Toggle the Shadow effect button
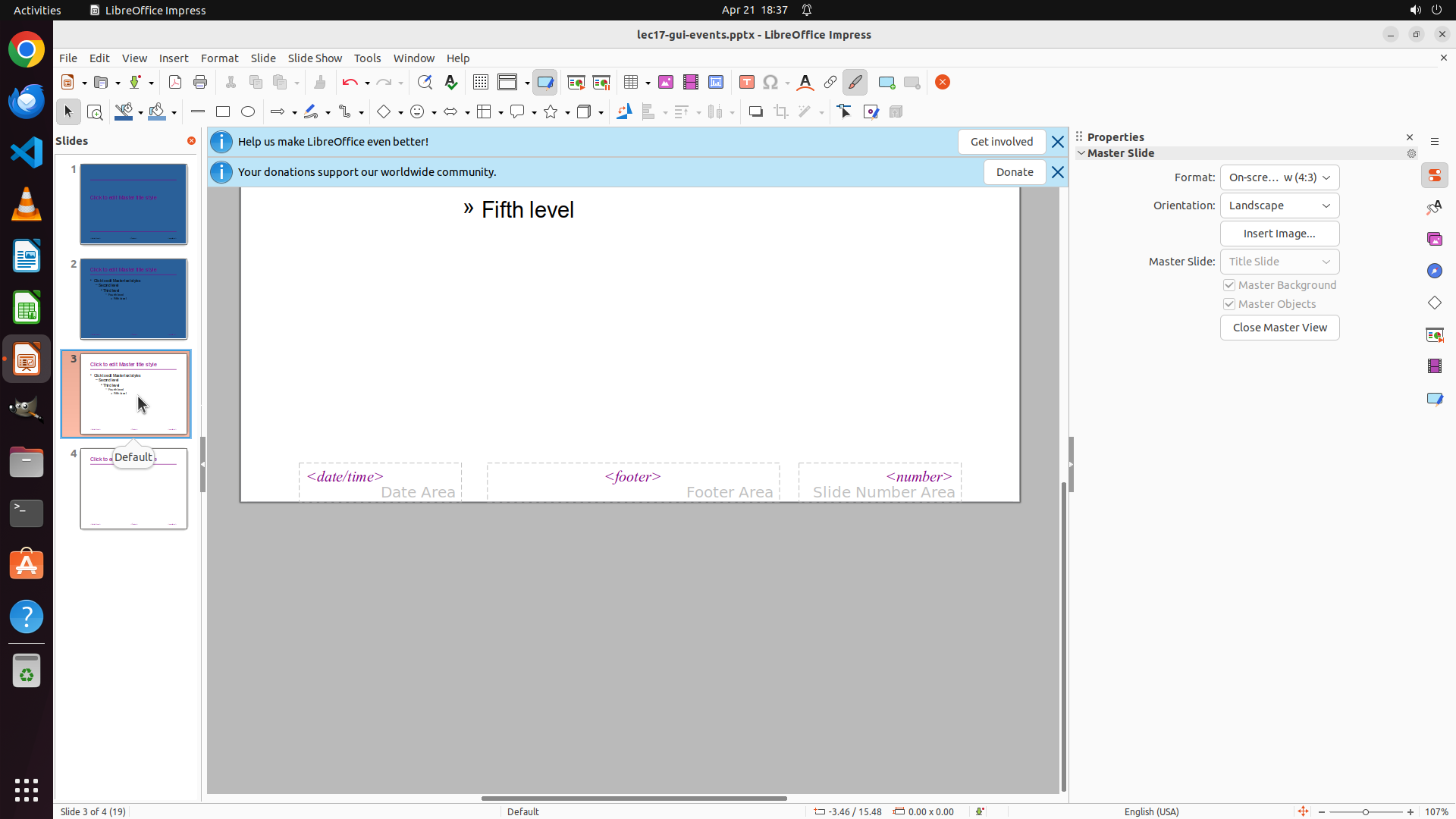Viewport: 1456px width, 819px height. (755, 112)
